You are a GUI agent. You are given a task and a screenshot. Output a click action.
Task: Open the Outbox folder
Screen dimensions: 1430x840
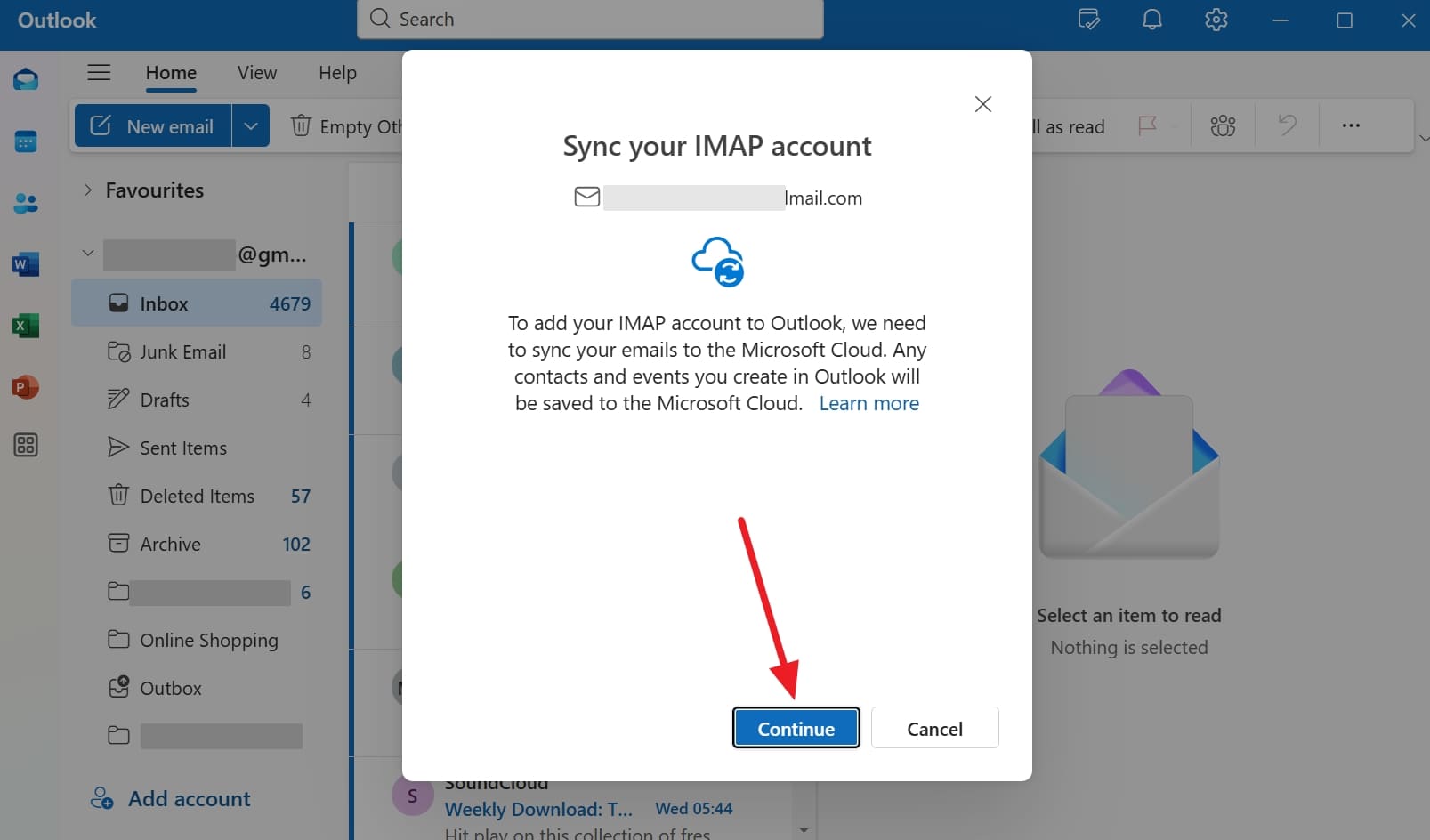click(x=197, y=688)
